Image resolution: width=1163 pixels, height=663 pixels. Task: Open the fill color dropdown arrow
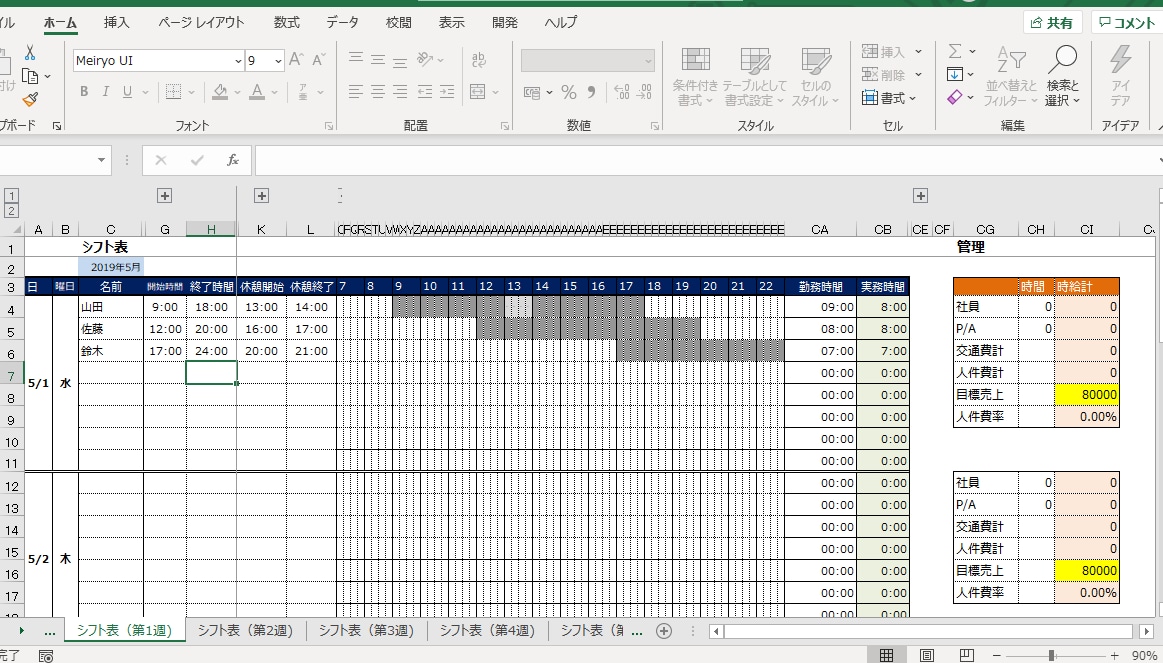[237, 93]
